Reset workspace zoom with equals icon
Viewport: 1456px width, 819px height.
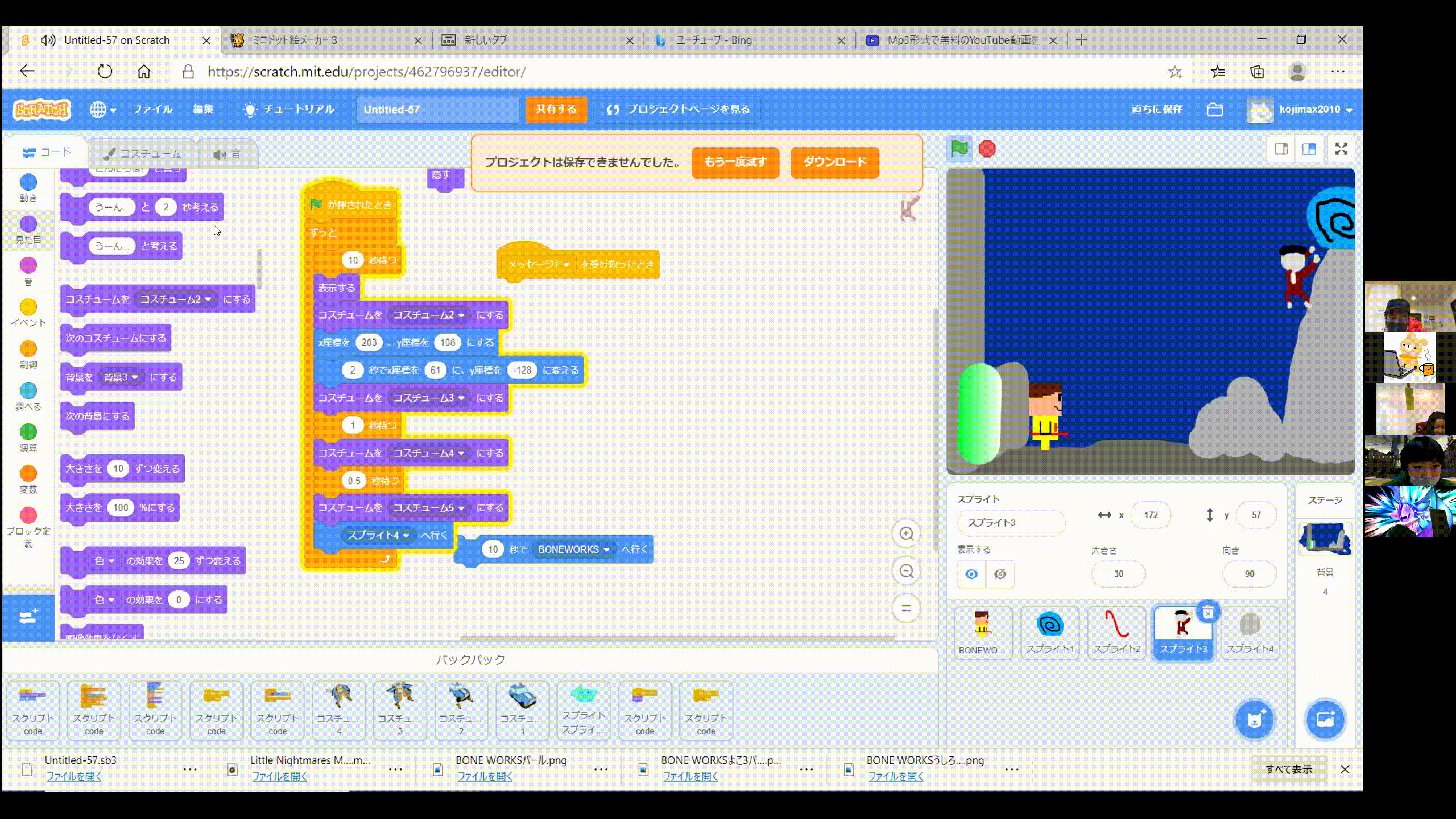906,608
